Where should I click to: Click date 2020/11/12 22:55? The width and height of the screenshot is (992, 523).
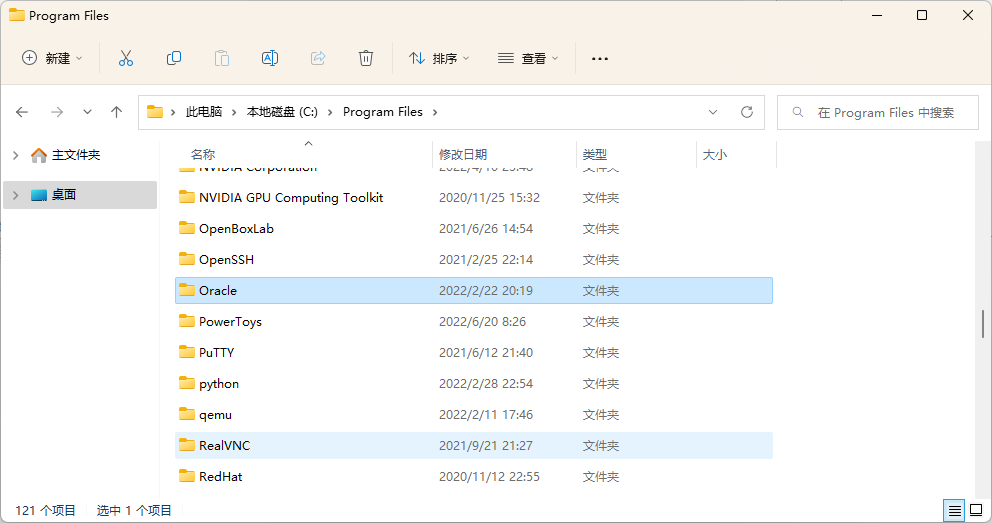click(x=489, y=476)
